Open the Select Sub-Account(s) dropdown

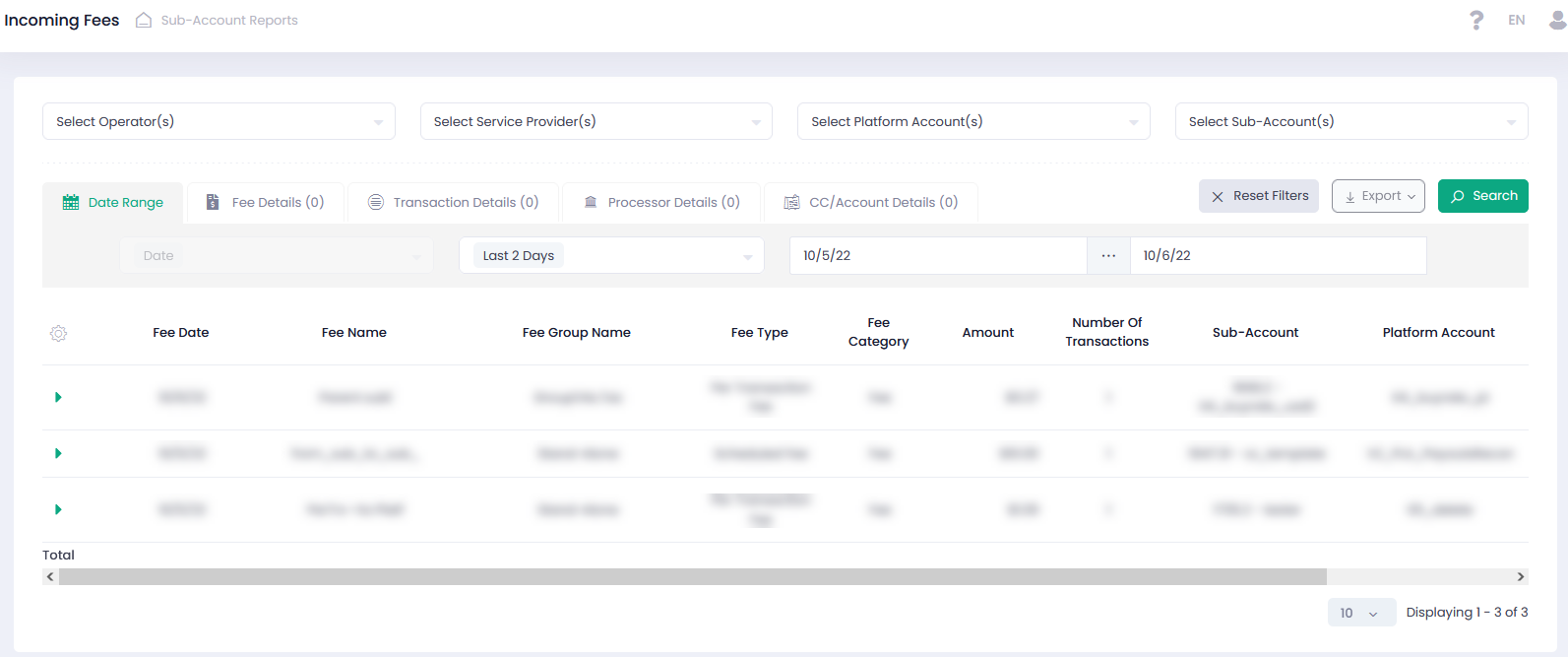(x=1350, y=121)
